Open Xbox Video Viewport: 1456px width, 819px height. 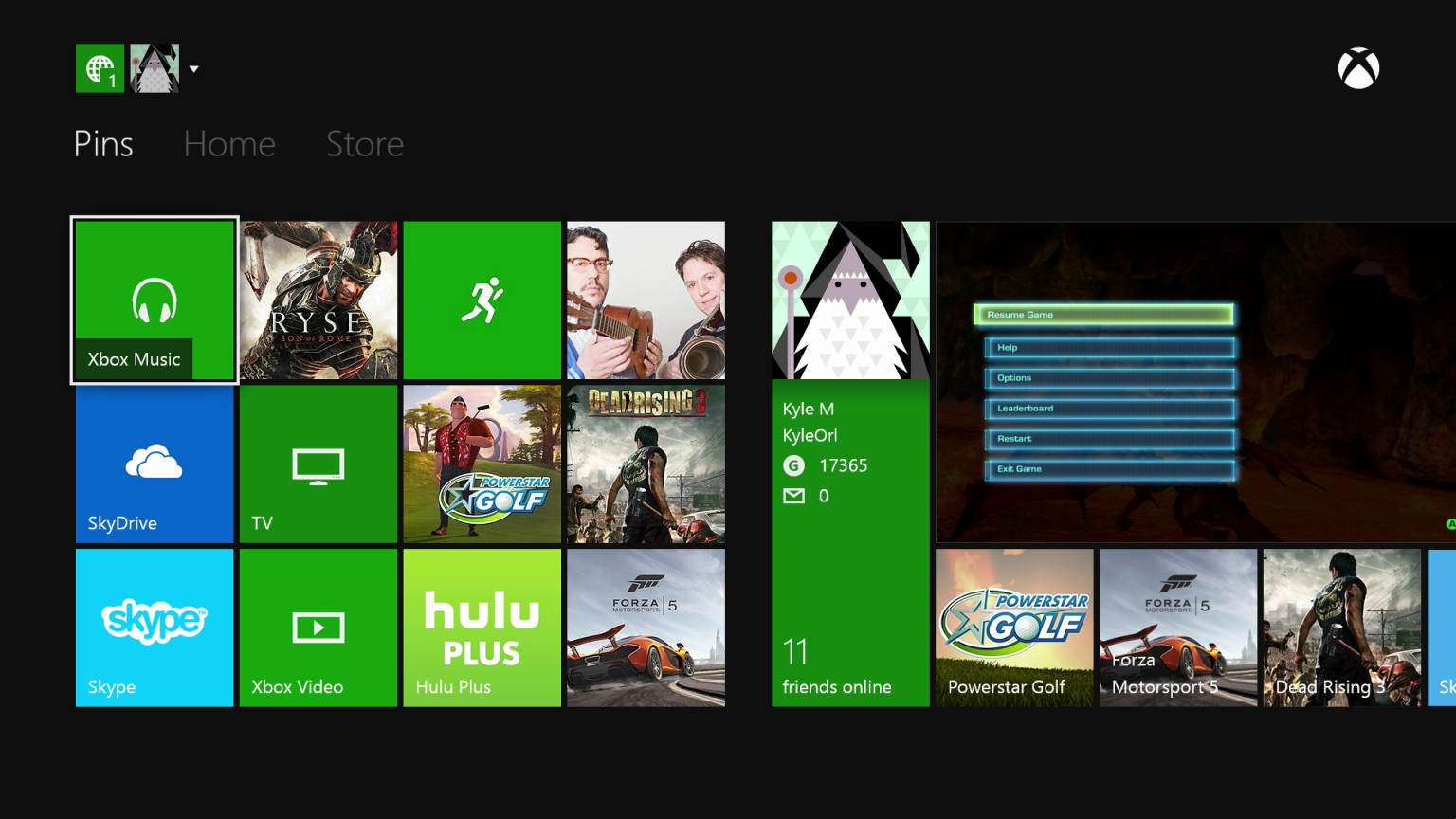[318, 628]
